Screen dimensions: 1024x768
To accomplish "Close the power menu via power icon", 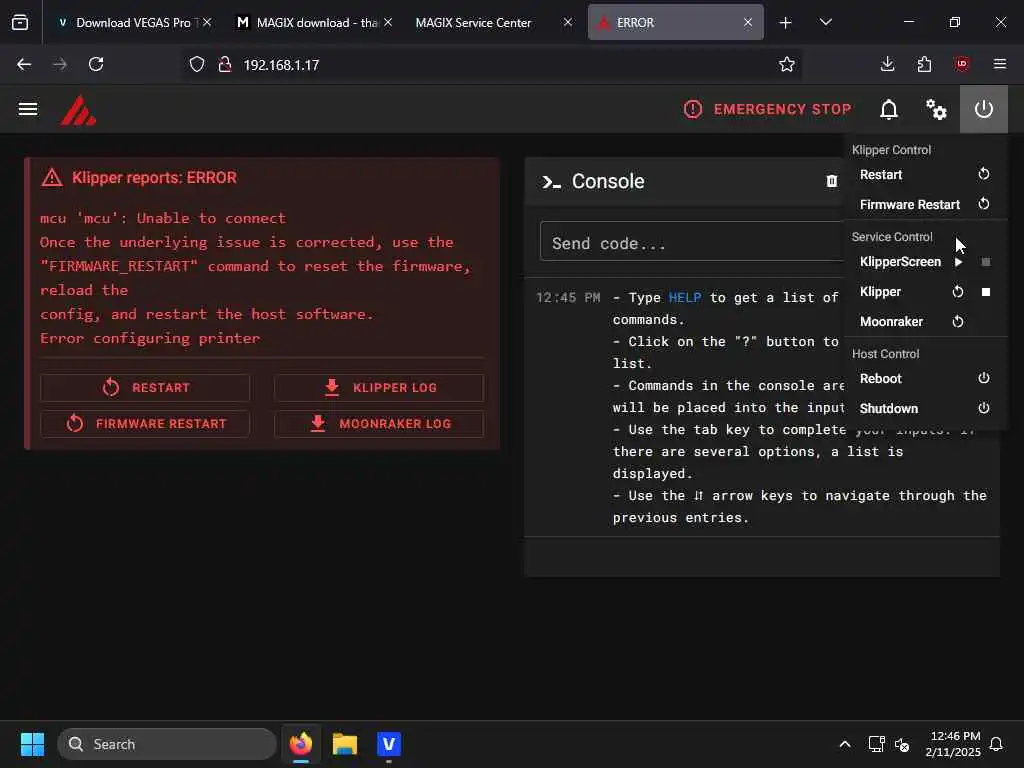I will 984,109.
